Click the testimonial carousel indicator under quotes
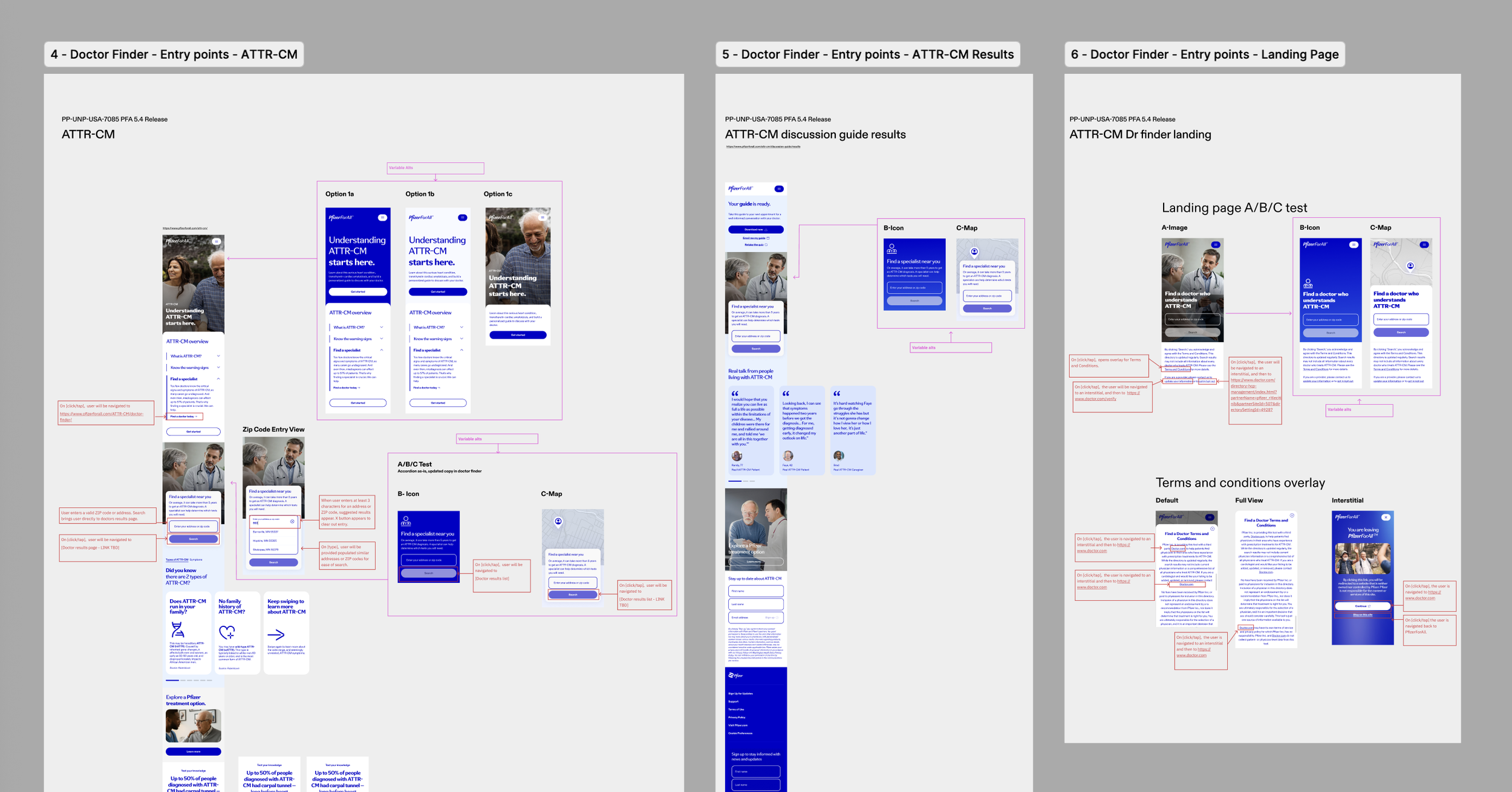The height and width of the screenshot is (792, 1512). tap(741, 481)
